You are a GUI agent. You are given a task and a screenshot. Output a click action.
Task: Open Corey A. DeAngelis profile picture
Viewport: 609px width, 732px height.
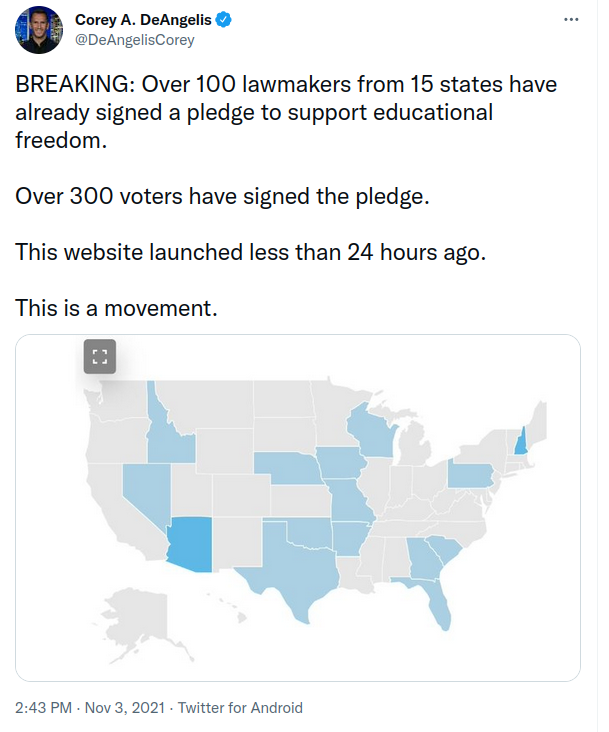pyautogui.click(x=39, y=30)
